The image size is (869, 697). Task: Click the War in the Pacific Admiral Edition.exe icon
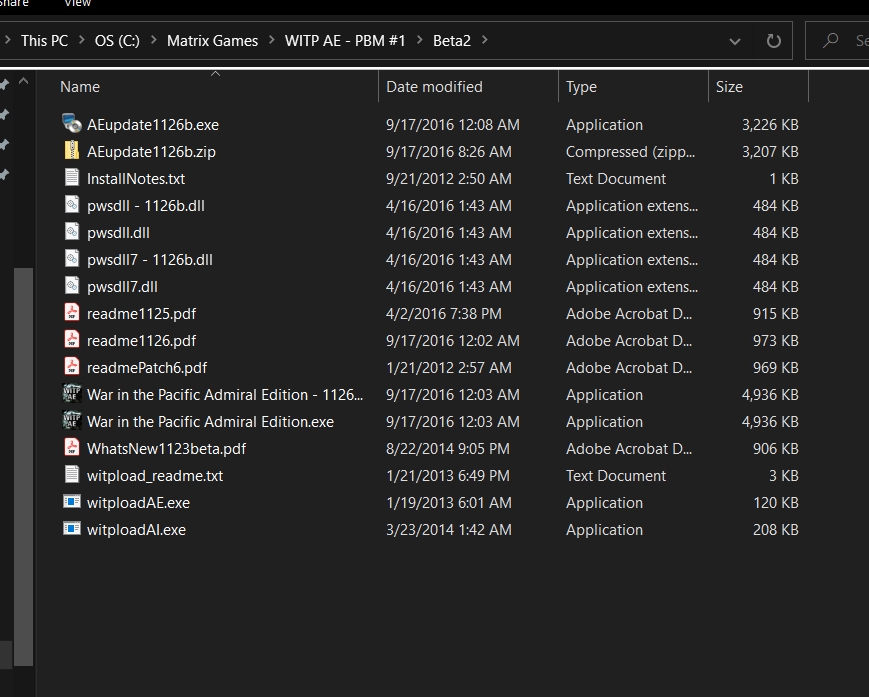pos(72,421)
